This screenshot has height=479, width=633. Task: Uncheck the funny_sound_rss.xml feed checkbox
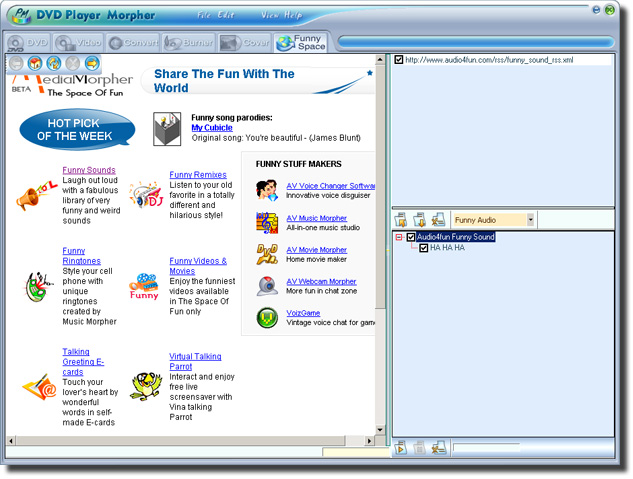(400, 60)
